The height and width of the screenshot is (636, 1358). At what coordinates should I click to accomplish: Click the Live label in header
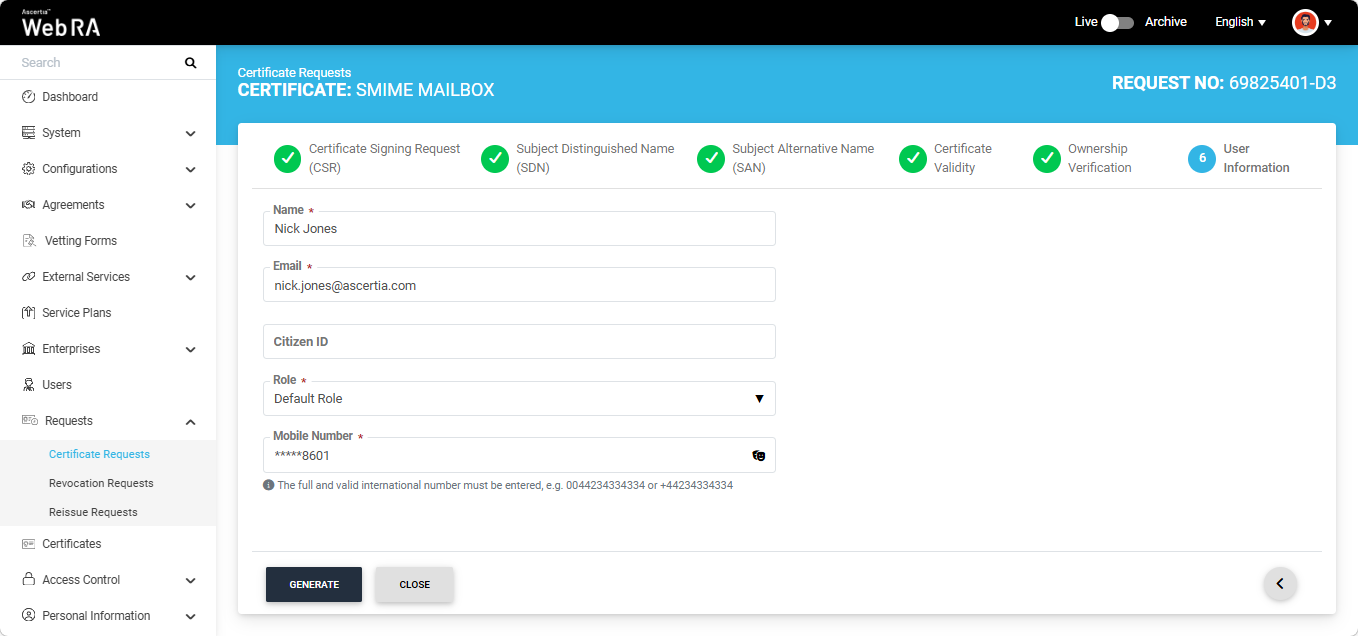(1086, 22)
